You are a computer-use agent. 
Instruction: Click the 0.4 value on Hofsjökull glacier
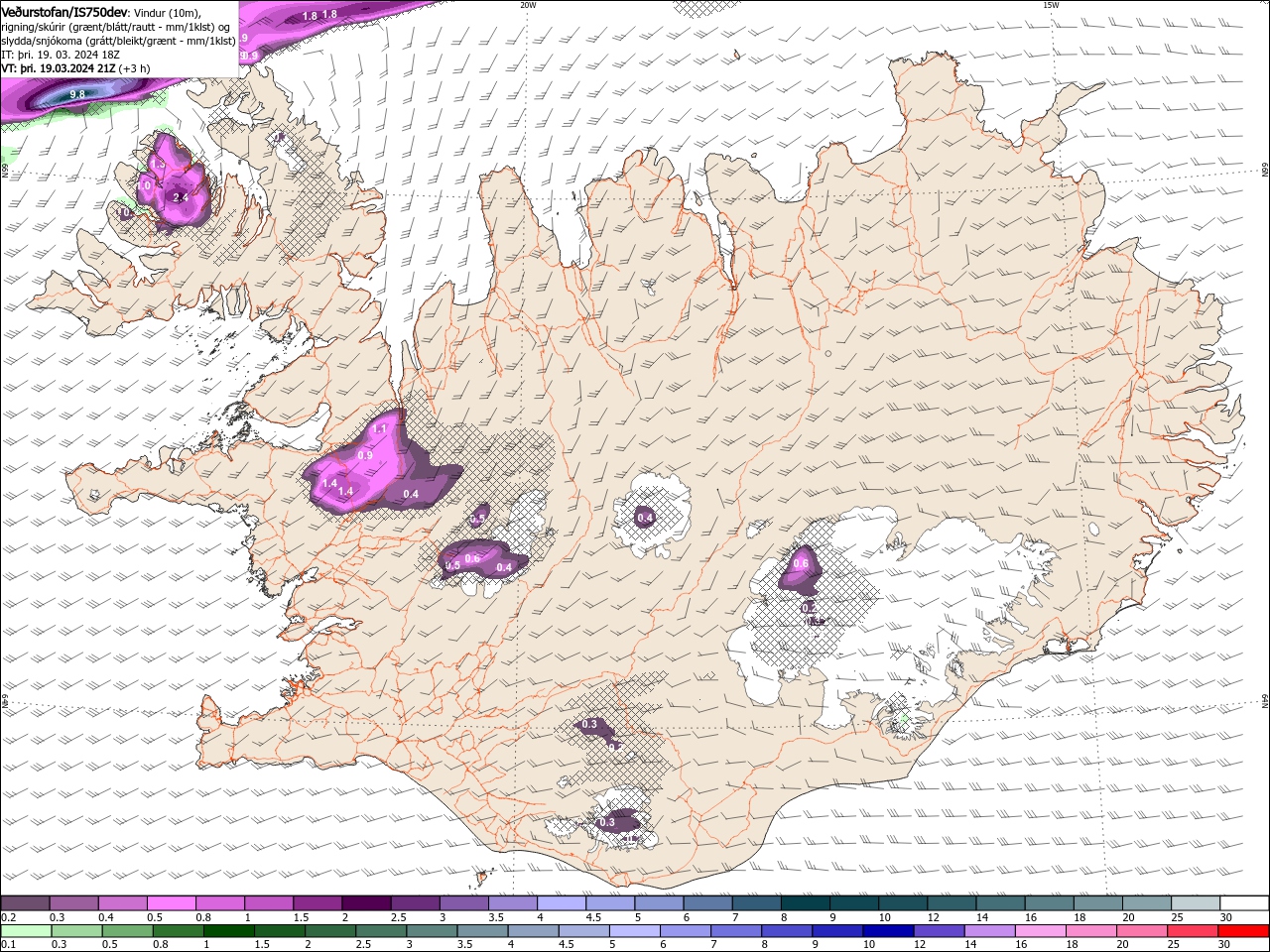(645, 518)
